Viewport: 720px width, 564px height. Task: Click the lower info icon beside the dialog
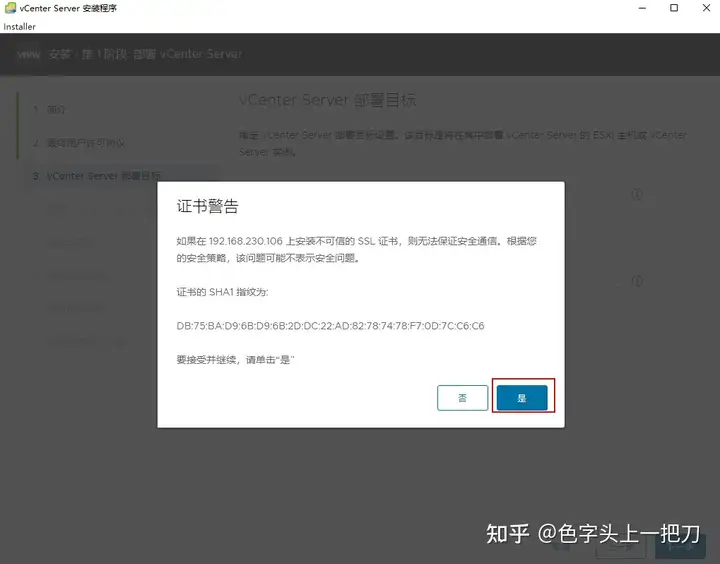[637, 281]
